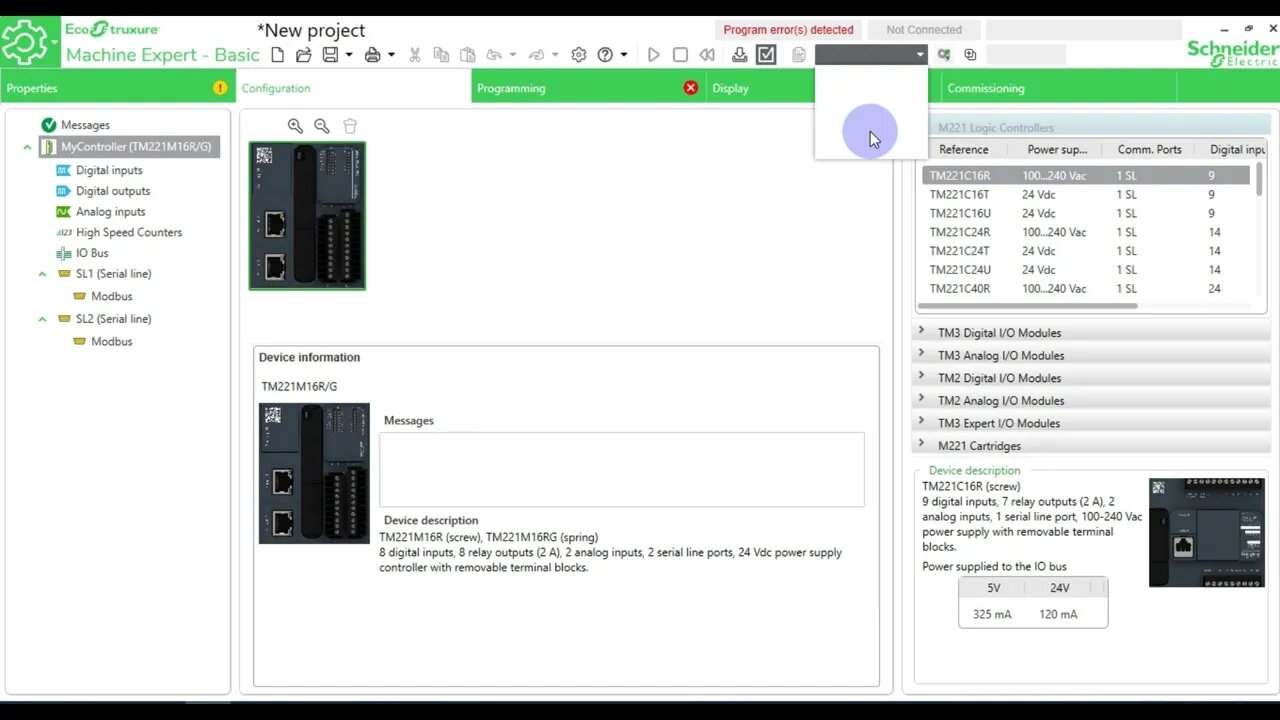Click the print icon

pyautogui.click(x=373, y=55)
